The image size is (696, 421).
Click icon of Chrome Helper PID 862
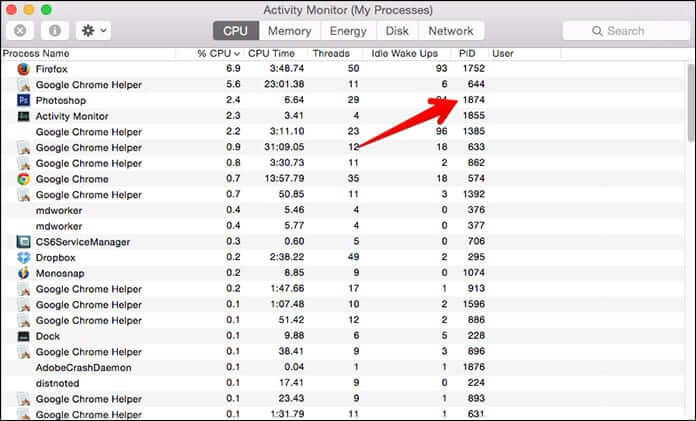[23, 163]
